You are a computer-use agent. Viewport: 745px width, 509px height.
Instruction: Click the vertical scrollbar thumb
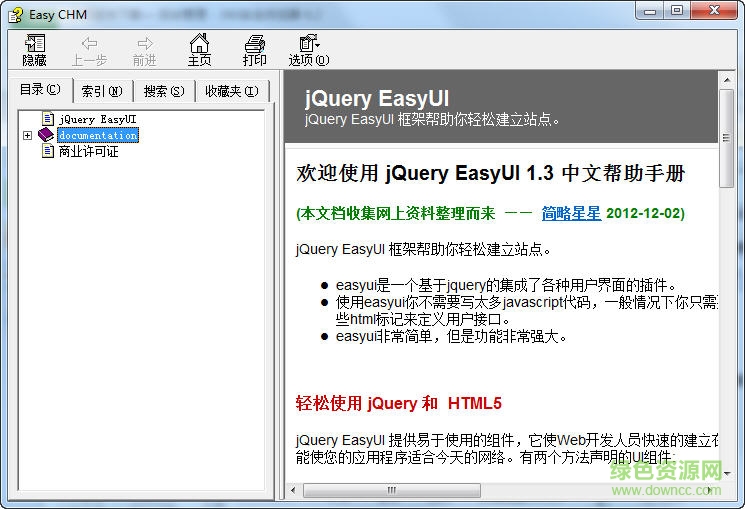[x=726, y=138]
